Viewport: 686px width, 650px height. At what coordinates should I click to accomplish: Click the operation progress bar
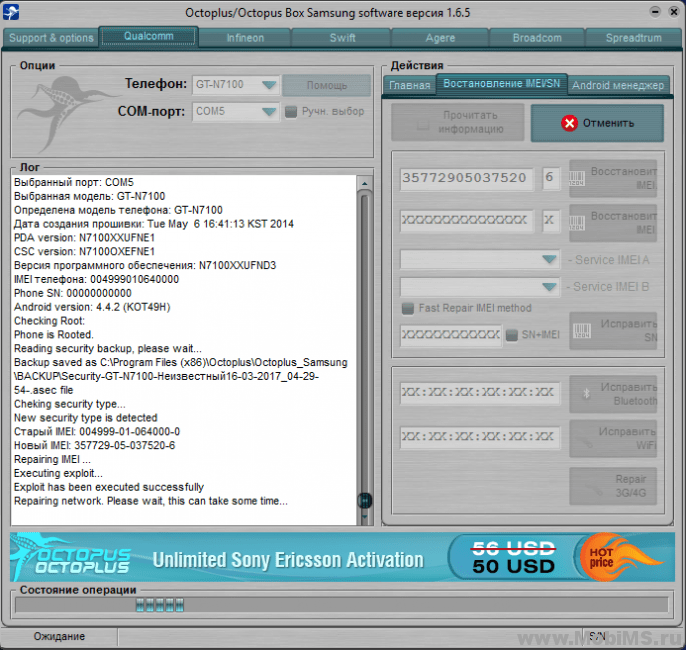click(342, 605)
